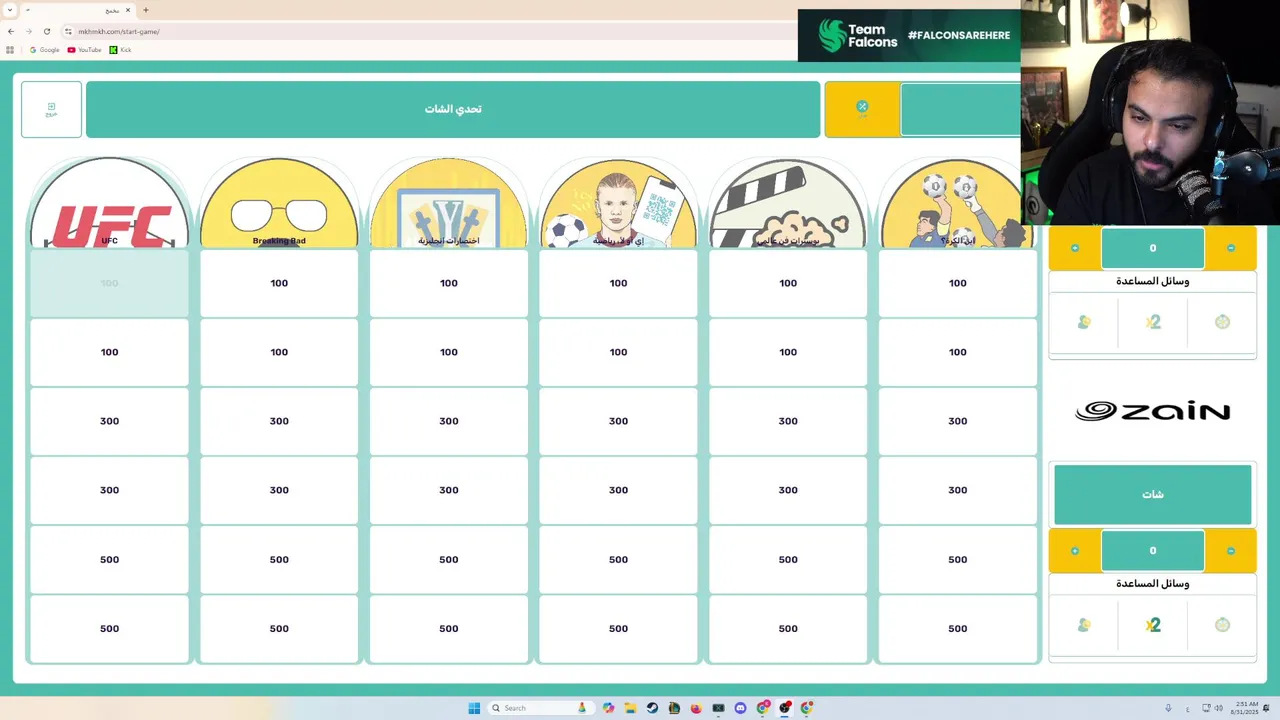
Task: Click the shuffle icon in the yellow header box
Action: [862, 108]
